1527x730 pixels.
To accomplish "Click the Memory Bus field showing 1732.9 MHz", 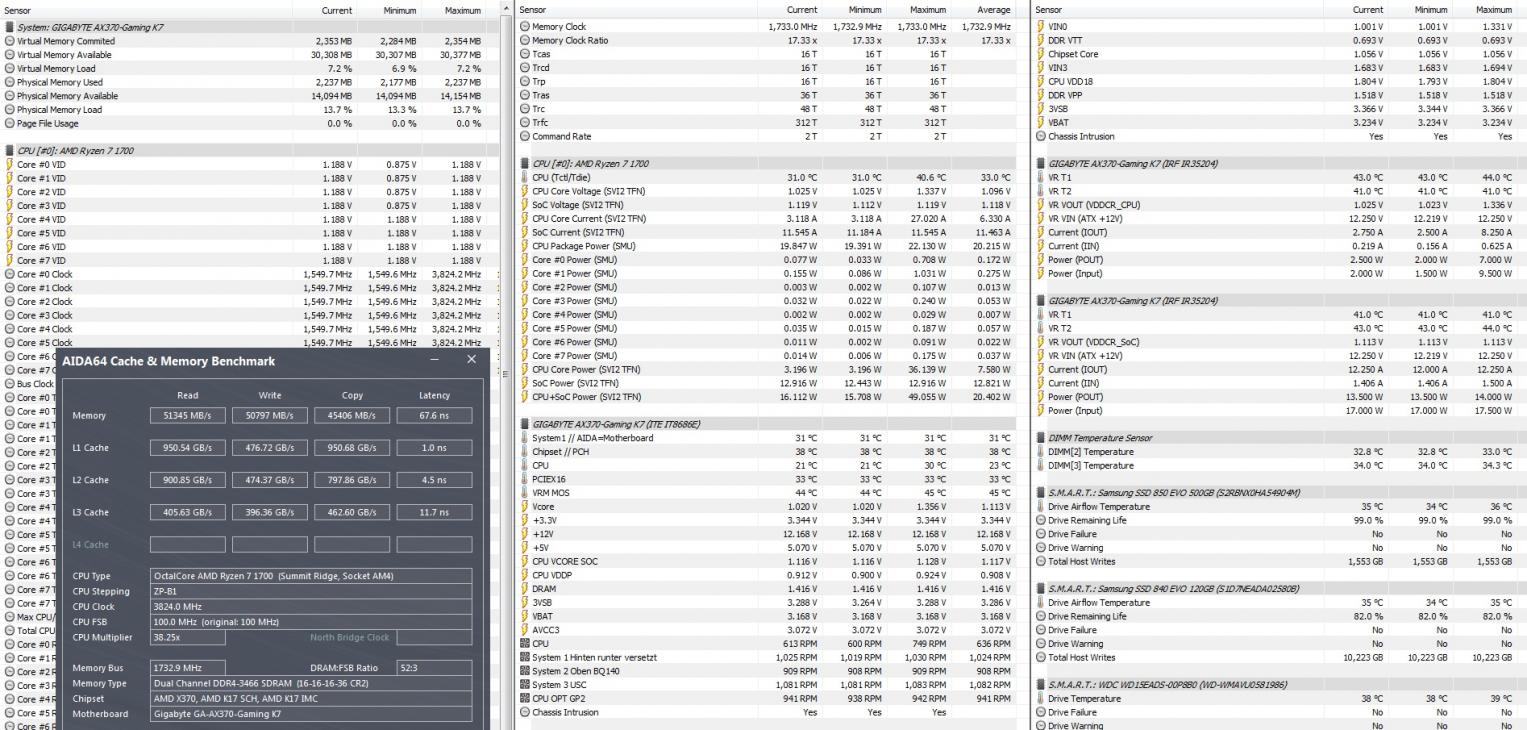I will point(187,667).
